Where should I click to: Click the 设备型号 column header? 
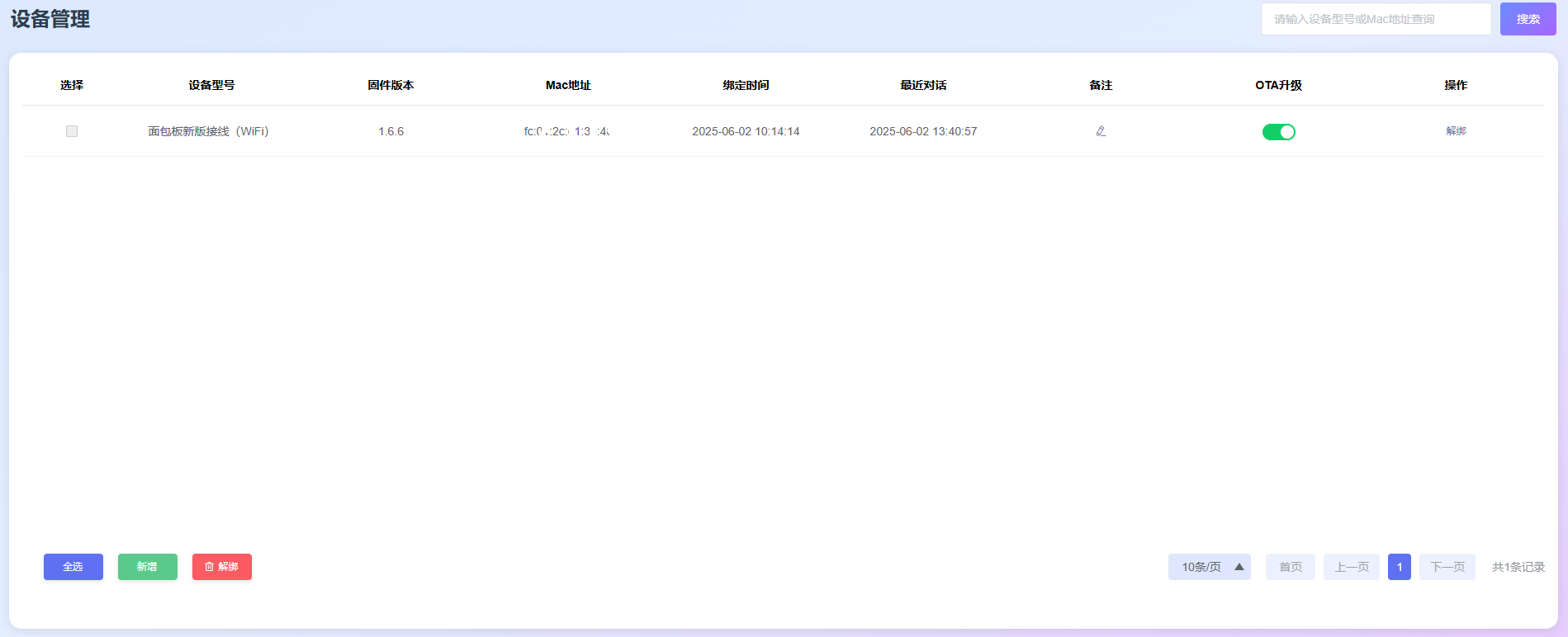pos(211,85)
